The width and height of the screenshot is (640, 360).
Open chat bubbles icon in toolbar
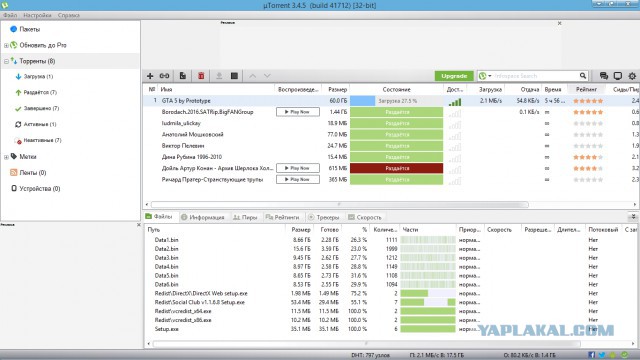(x=604, y=76)
